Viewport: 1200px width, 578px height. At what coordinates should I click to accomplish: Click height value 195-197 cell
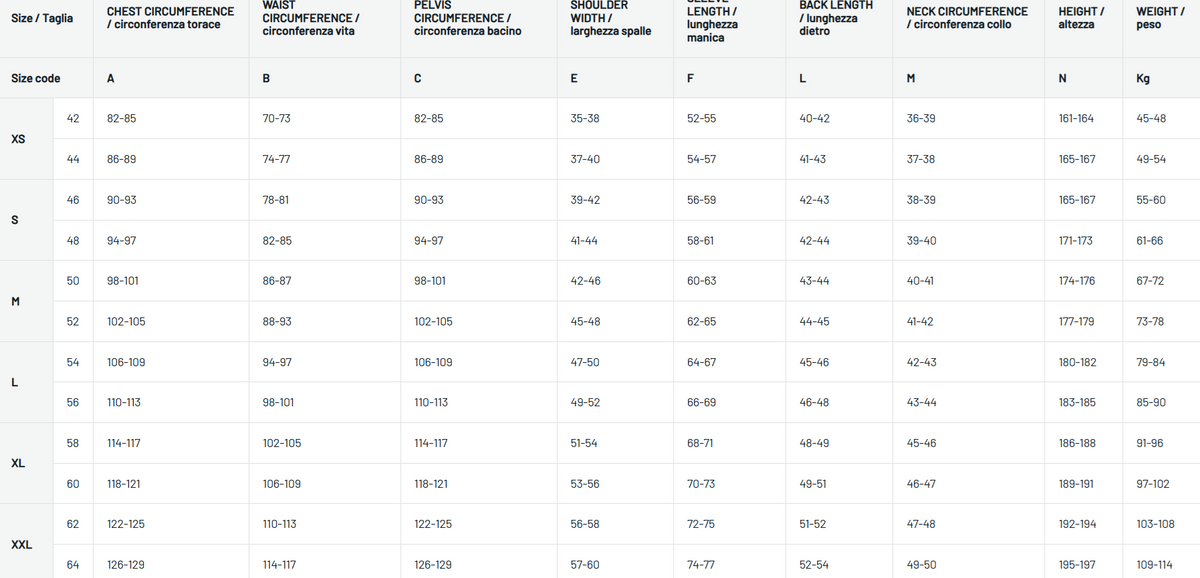pos(1077,565)
